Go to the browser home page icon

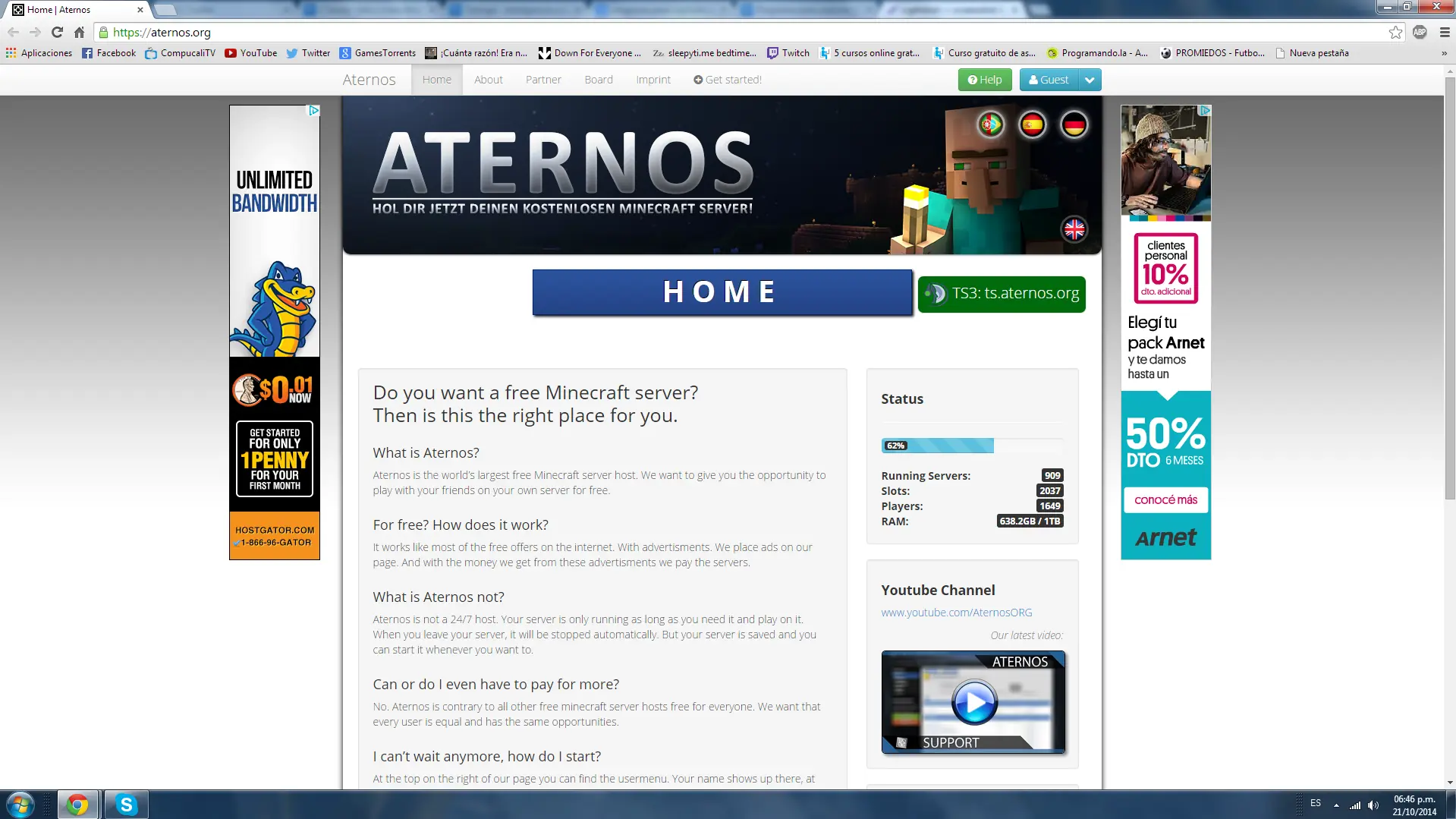point(79,32)
